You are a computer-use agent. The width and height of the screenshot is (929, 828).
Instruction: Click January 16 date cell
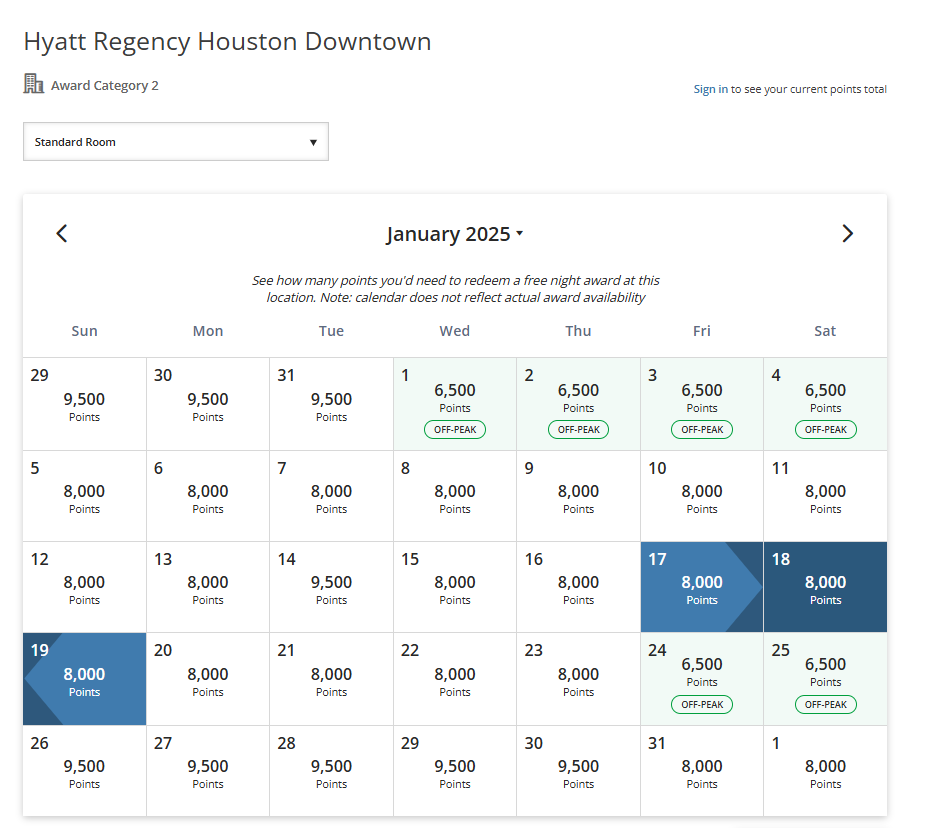(x=578, y=588)
